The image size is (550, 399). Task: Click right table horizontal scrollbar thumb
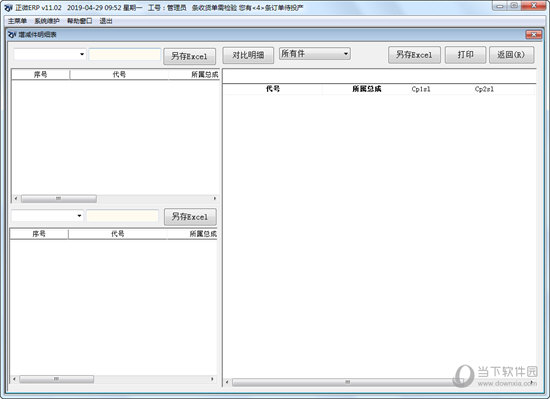[x=347, y=382]
